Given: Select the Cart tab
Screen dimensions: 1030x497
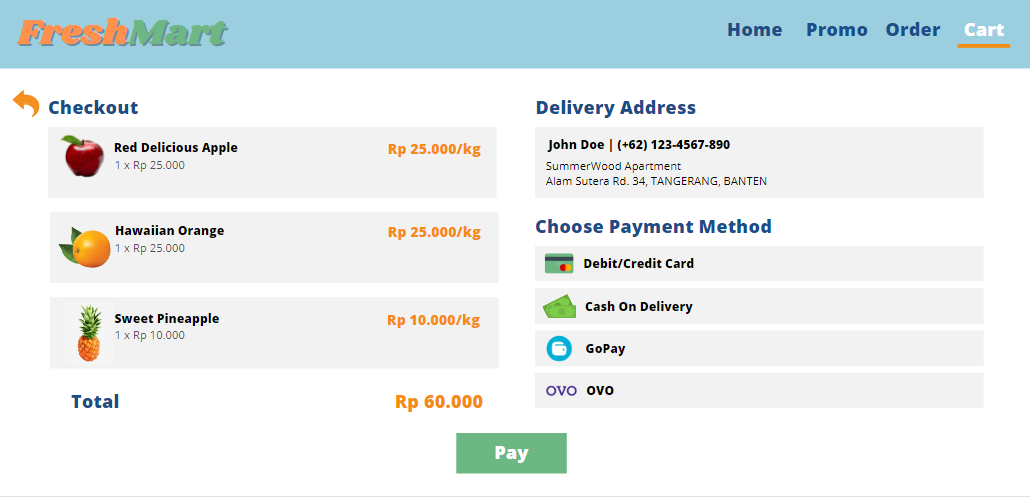Looking at the screenshot, I should click(x=983, y=30).
